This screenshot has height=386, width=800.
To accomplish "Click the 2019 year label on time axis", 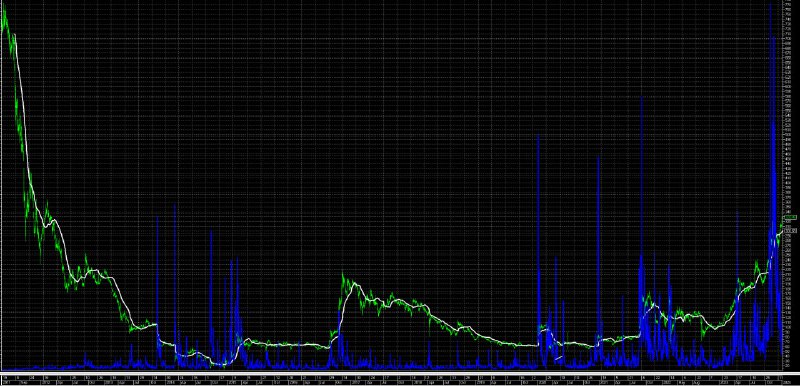I will pos(481,381).
